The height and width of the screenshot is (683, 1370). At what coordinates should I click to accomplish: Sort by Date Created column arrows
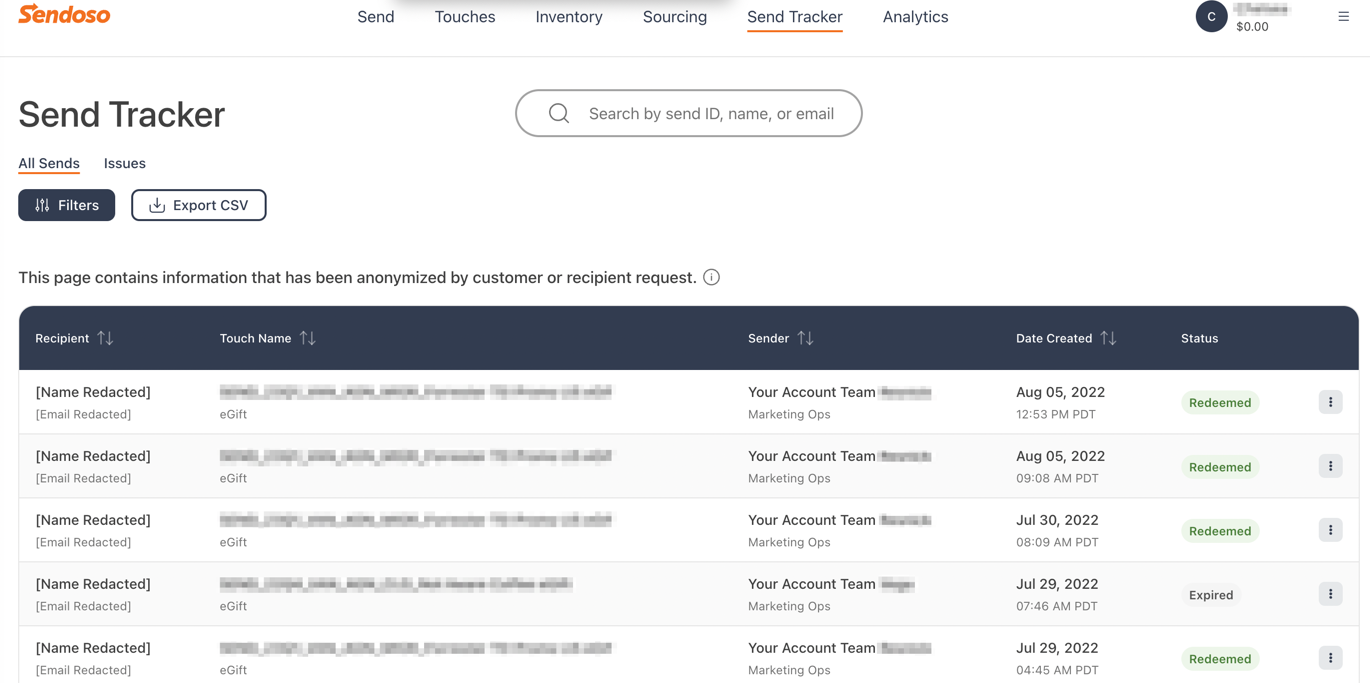pyautogui.click(x=1108, y=338)
